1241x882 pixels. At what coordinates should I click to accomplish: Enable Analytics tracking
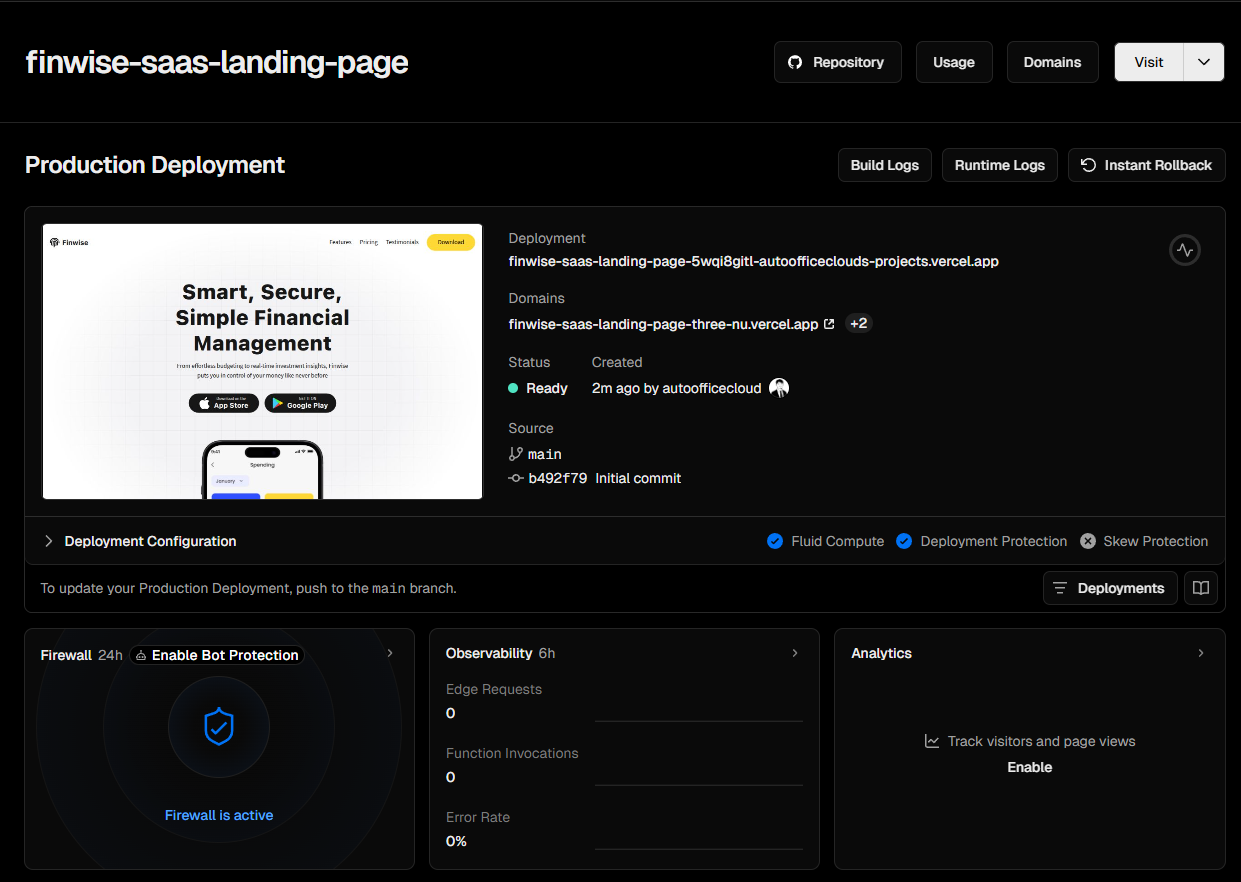tap(1030, 767)
